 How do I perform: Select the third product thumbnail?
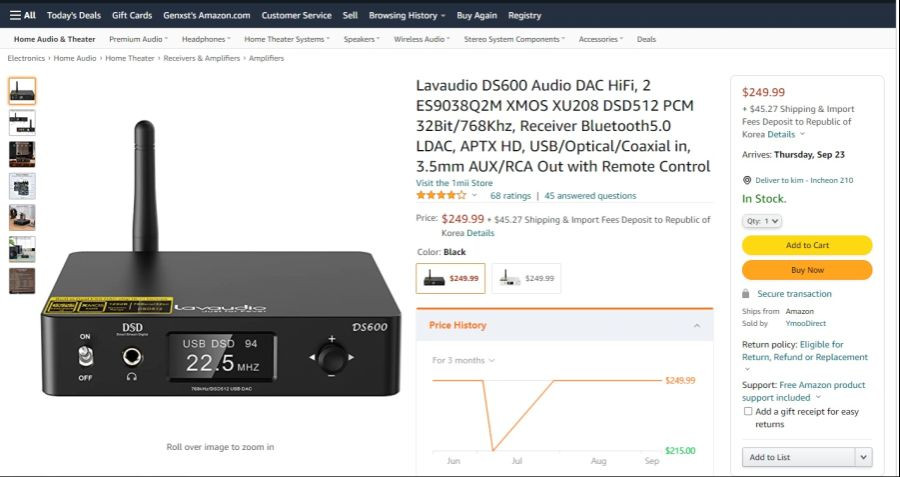[22, 154]
